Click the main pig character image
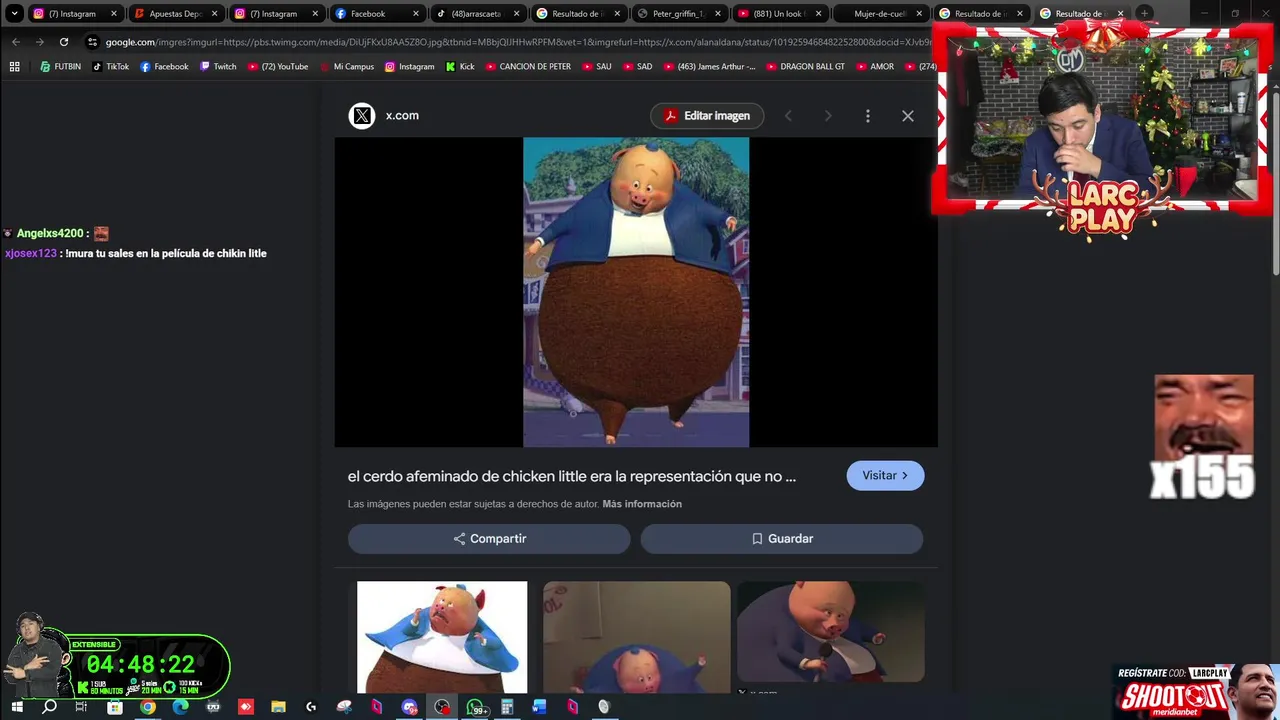Image resolution: width=1280 pixels, height=720 pixels. (636, 292)
